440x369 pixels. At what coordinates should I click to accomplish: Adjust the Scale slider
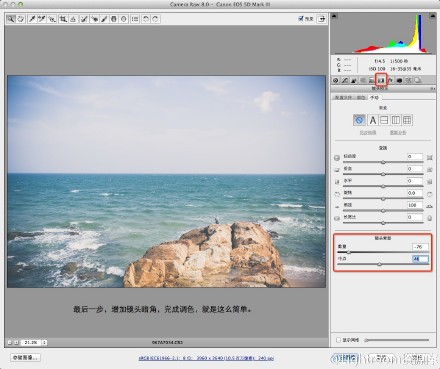pos(383,211)
